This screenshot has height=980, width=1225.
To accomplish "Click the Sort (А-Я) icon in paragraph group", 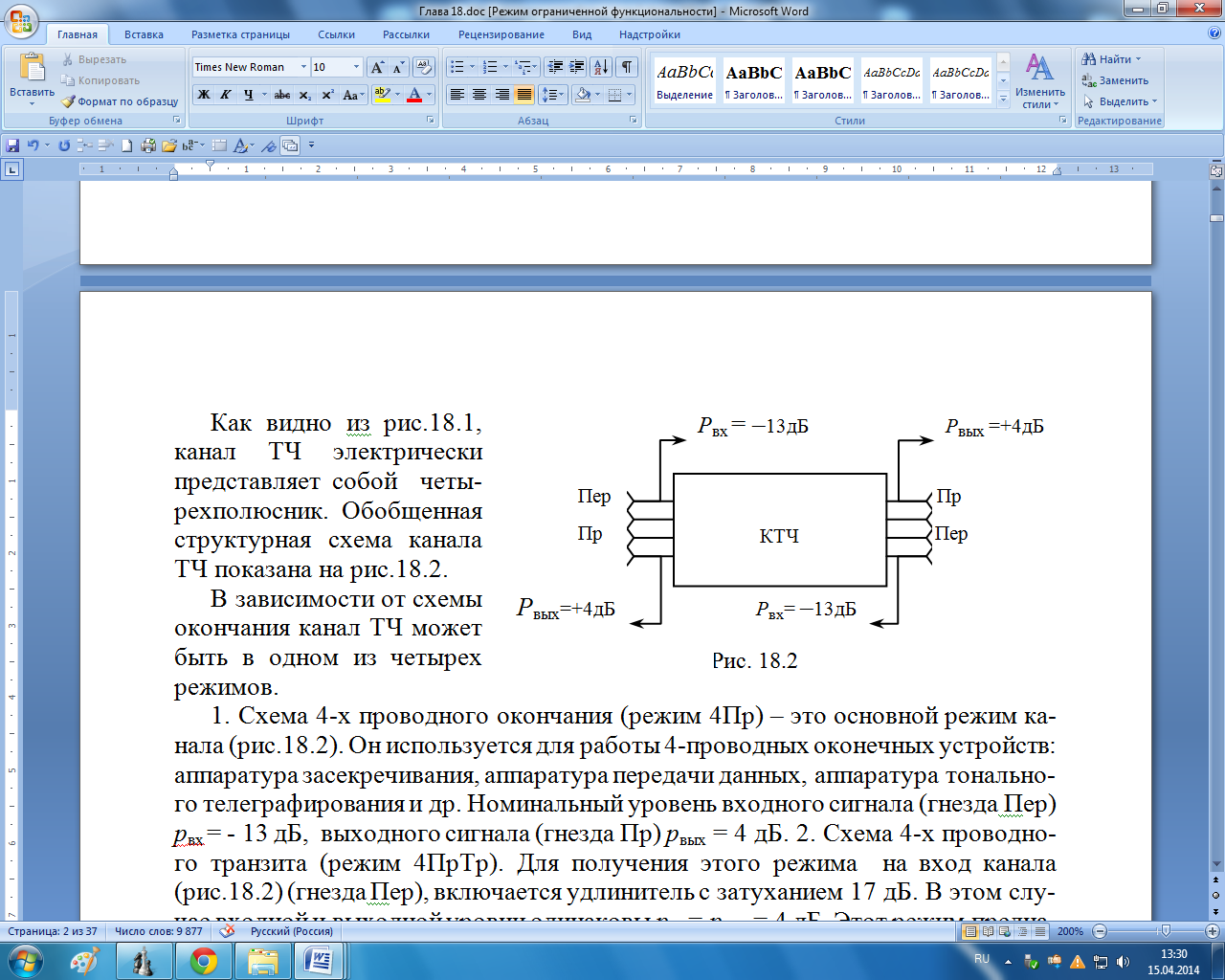I will coord(600,67).
